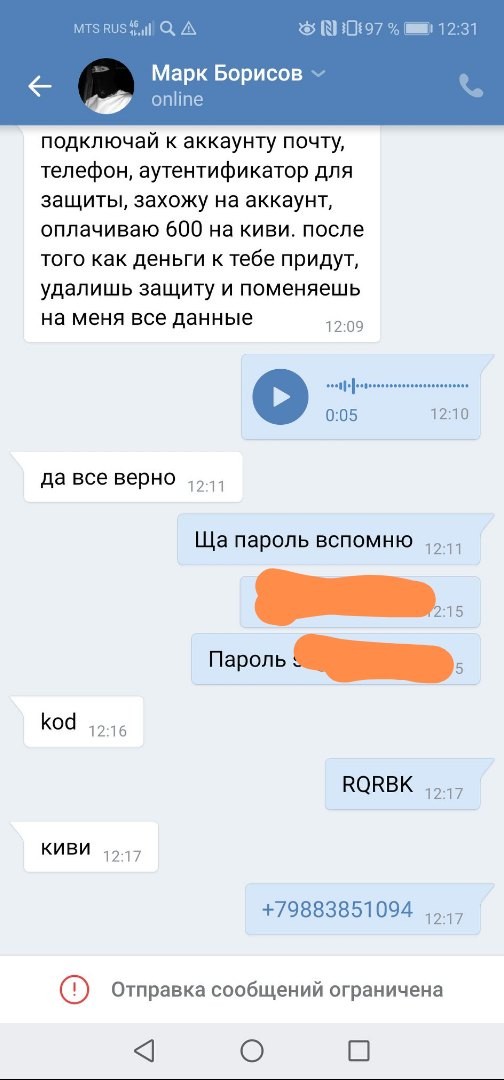Select the "киви" message bubble
This screenshot has width=504, height=1080.
(91, 847)
